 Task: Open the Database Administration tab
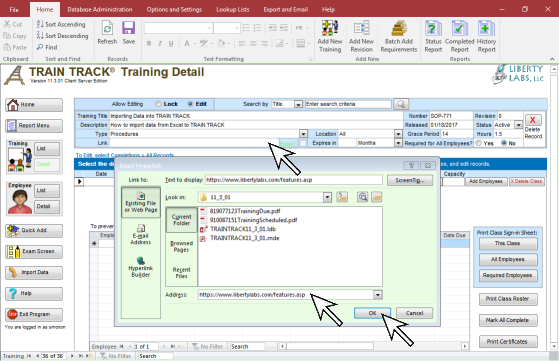[x=100, y=10]
